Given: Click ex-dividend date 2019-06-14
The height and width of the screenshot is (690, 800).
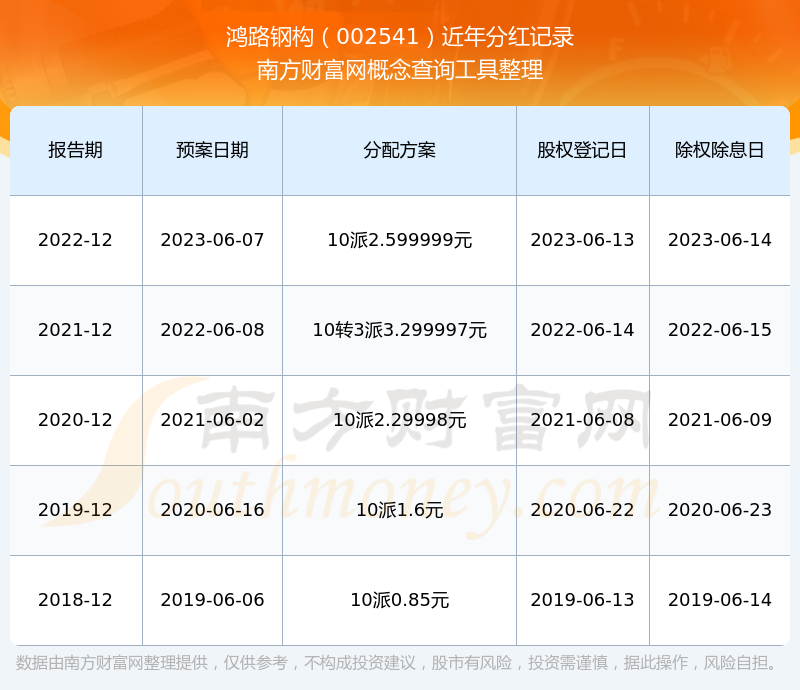Looking at the screenshot, I should pyautogui.click(x=719, y=600).
